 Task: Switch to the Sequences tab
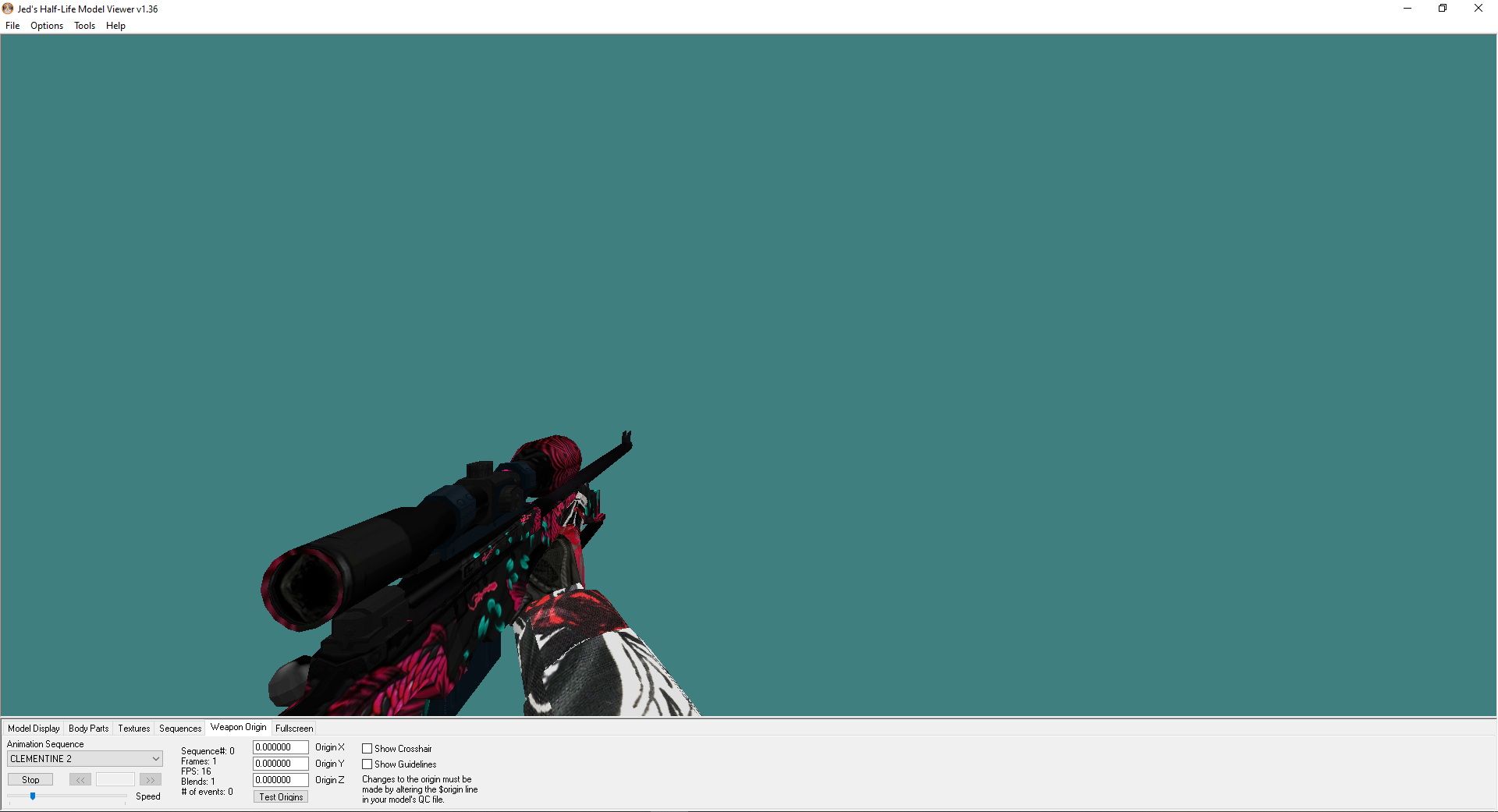point(180,729)
